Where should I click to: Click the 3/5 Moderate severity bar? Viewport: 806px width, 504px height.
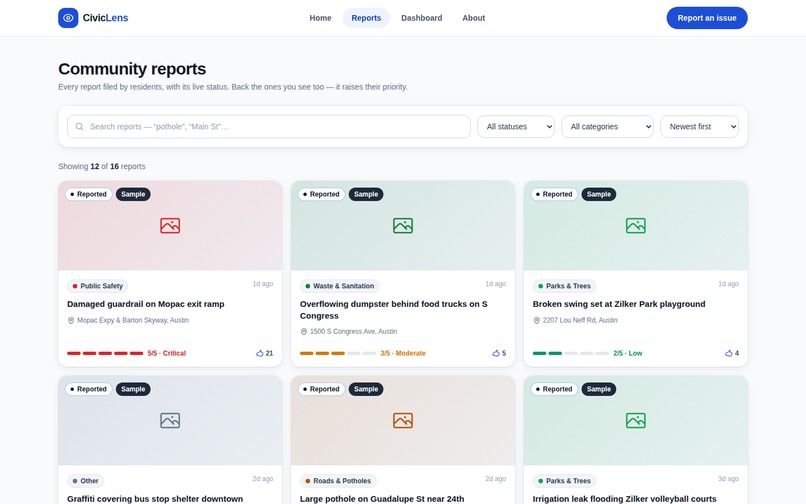(338, 353)
